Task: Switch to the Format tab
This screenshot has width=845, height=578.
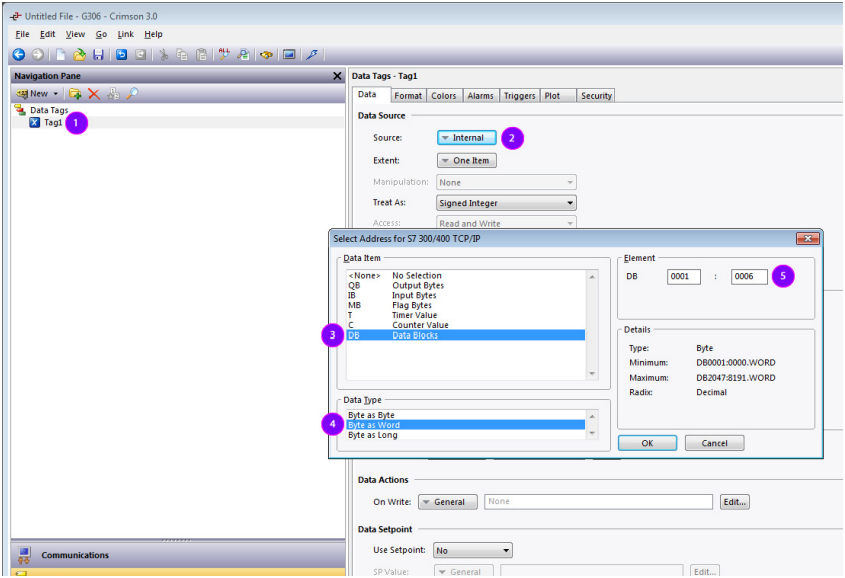Action: pyautogui.click(x=408, y=95)
